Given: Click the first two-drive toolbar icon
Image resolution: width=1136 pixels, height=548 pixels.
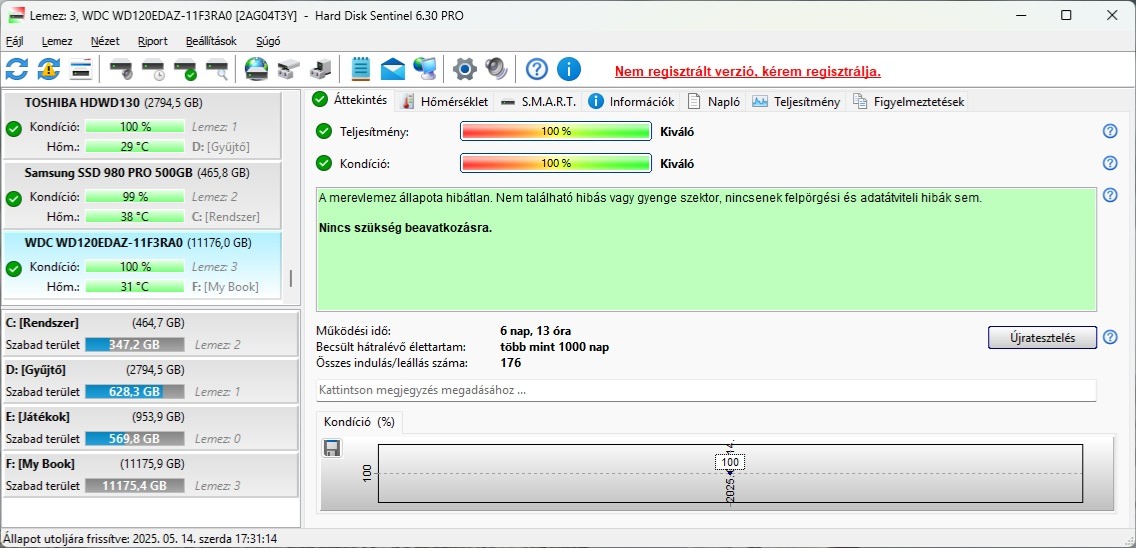Looking at the screenshot, I should coord(288,70).
